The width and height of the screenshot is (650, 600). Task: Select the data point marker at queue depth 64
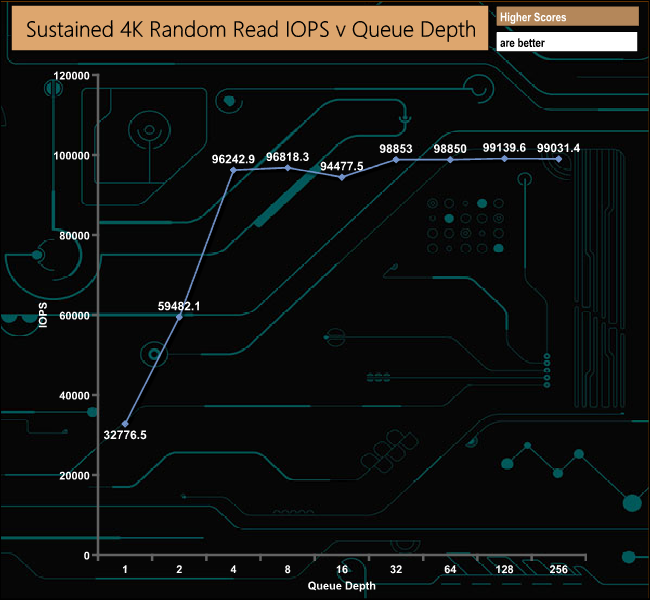click(x=451, y=160)
